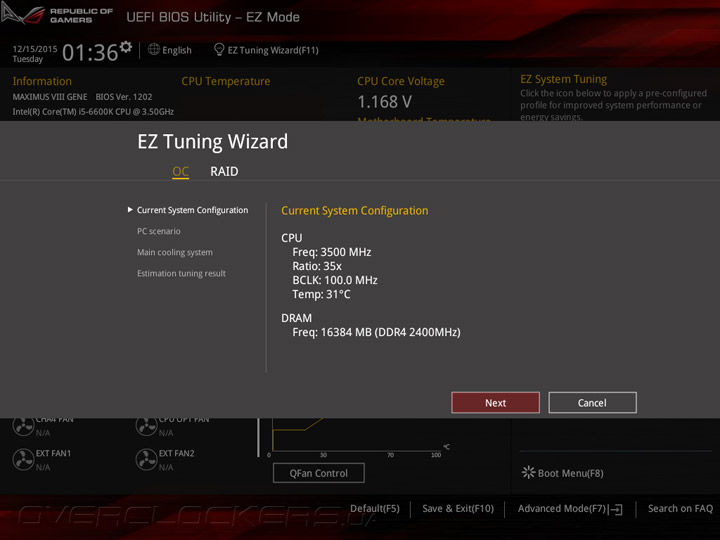Click the EXT FAN1 fan icon

(23, 459)
